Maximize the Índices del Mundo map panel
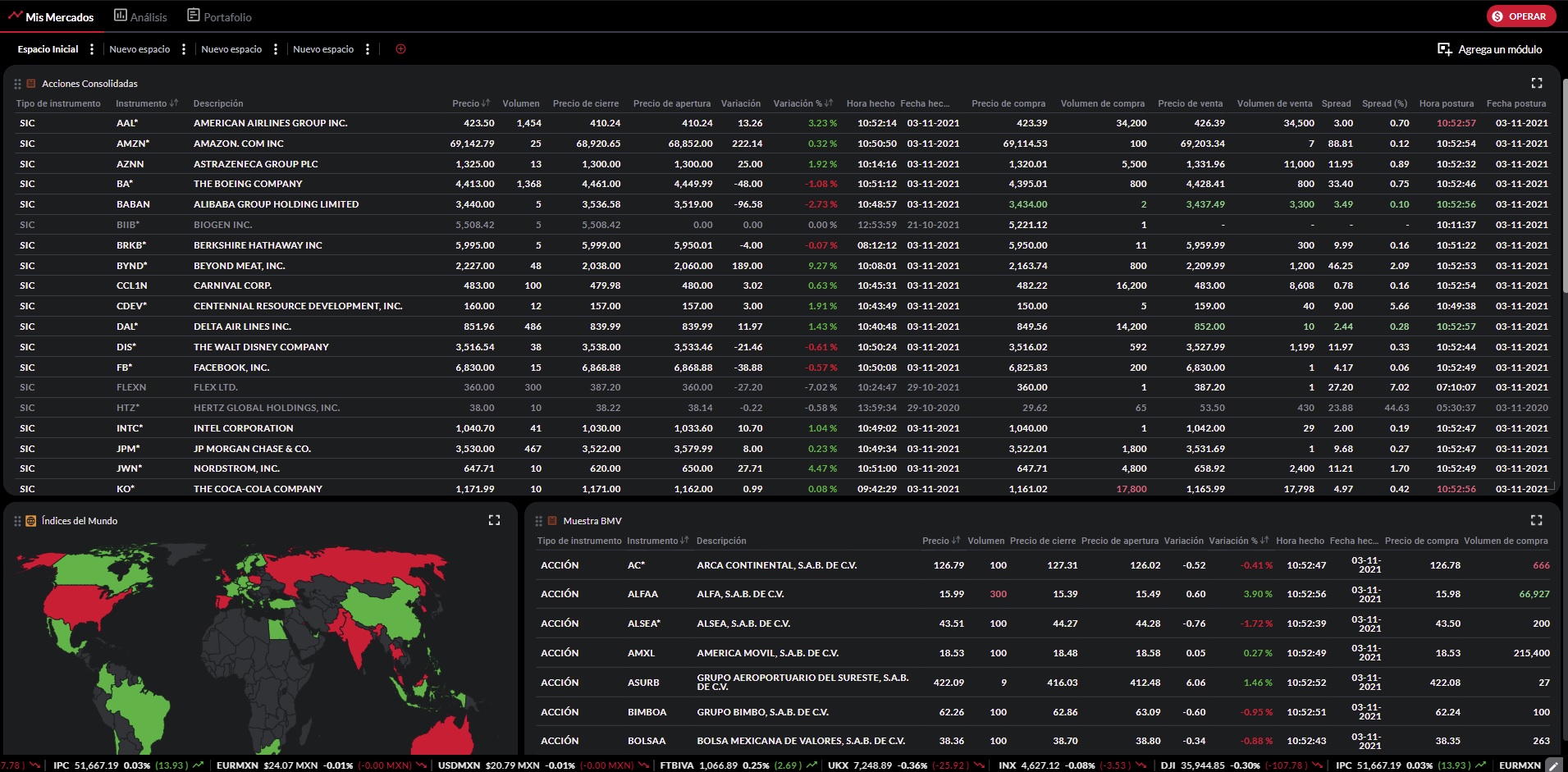Screen dimensions: 1568x772 point(494,520)
